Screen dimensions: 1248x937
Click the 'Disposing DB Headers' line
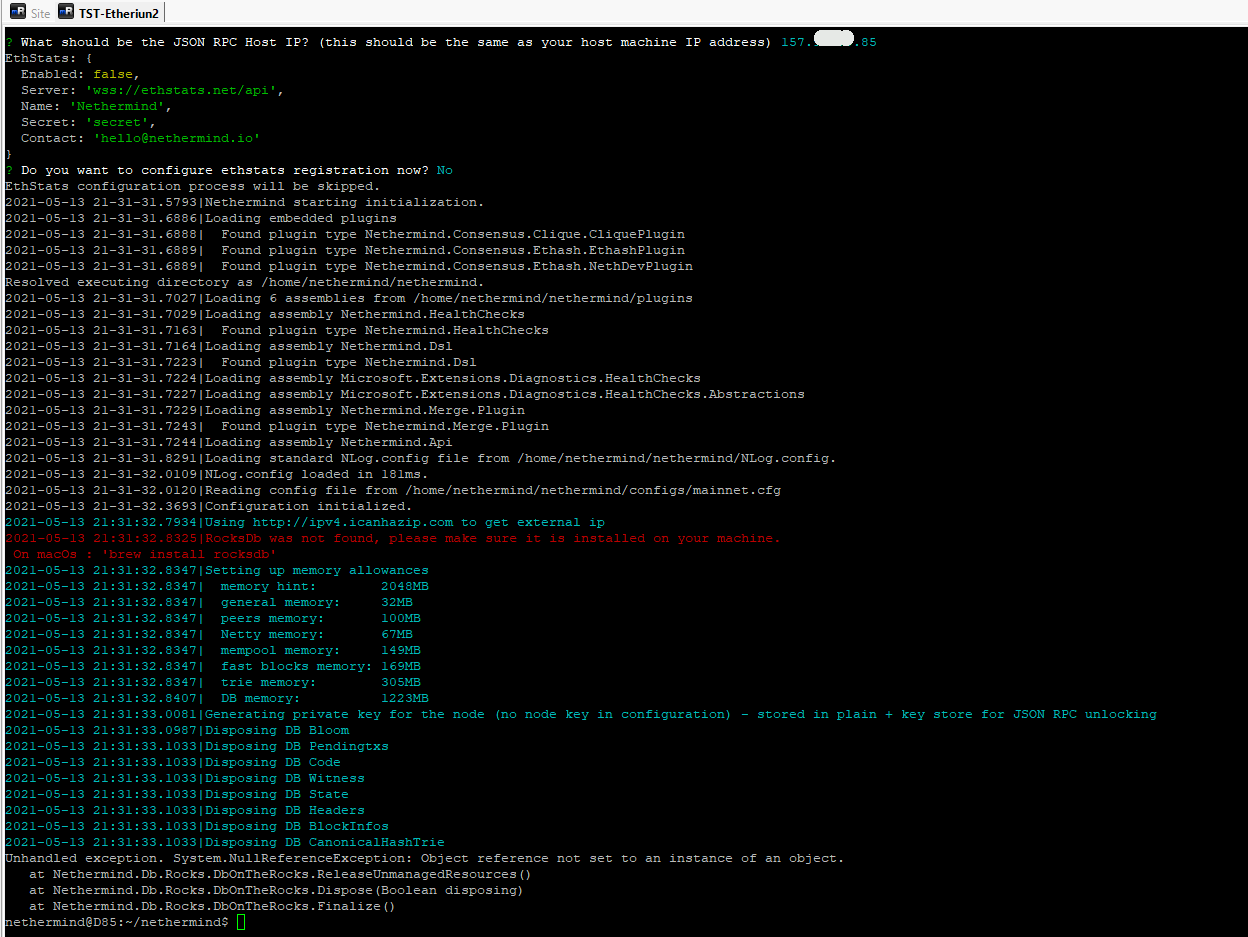click(185, 810)
